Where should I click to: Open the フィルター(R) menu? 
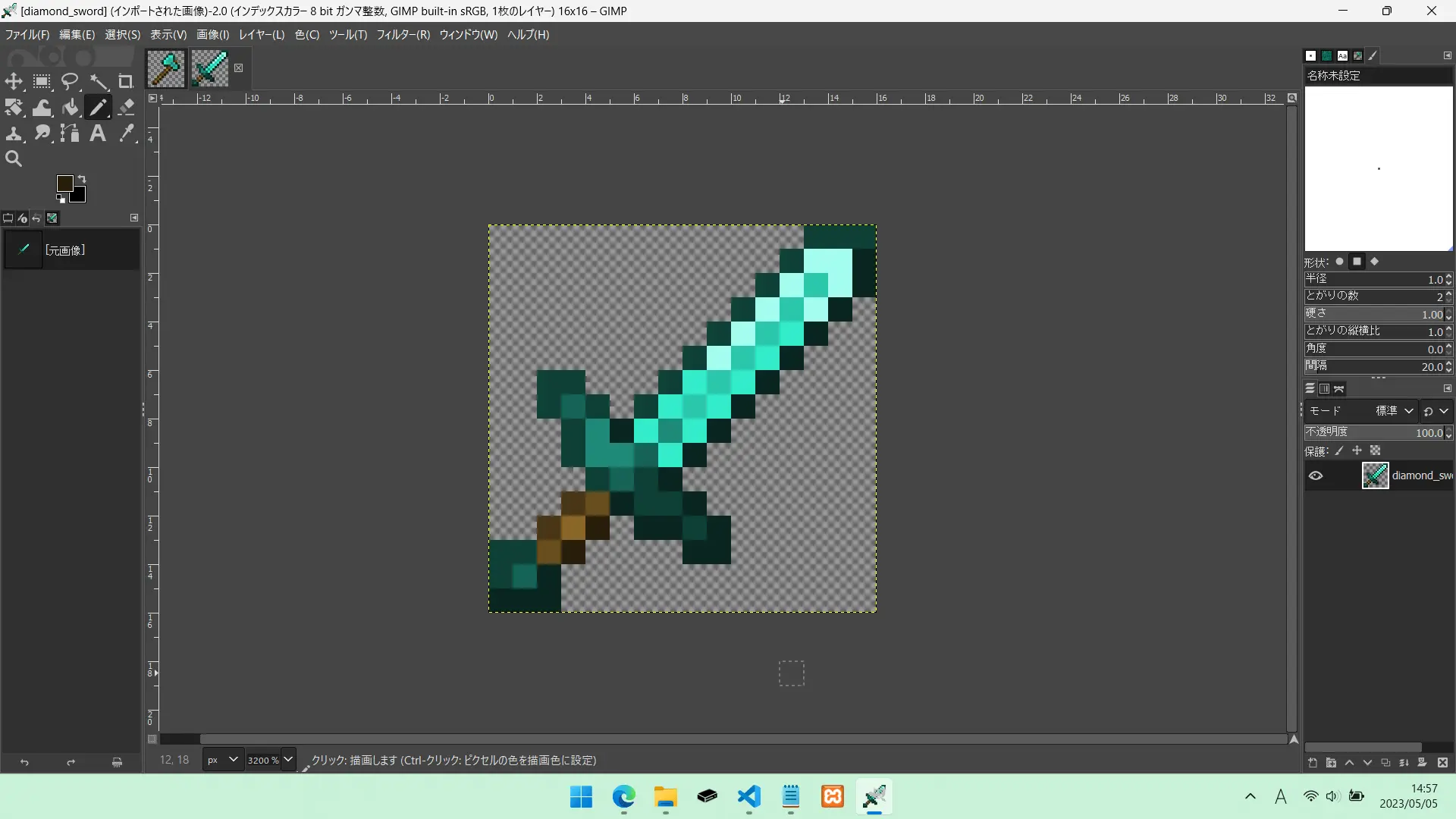[403, 35]
